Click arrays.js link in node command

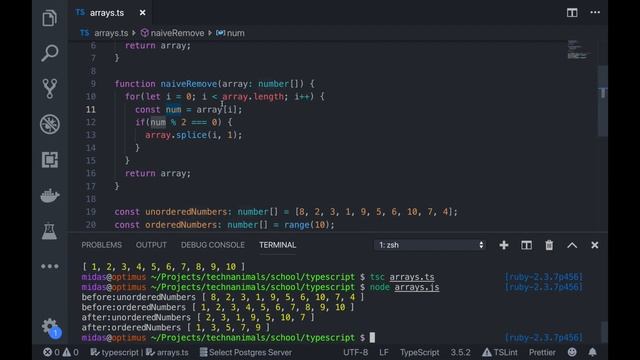[417, 287]
